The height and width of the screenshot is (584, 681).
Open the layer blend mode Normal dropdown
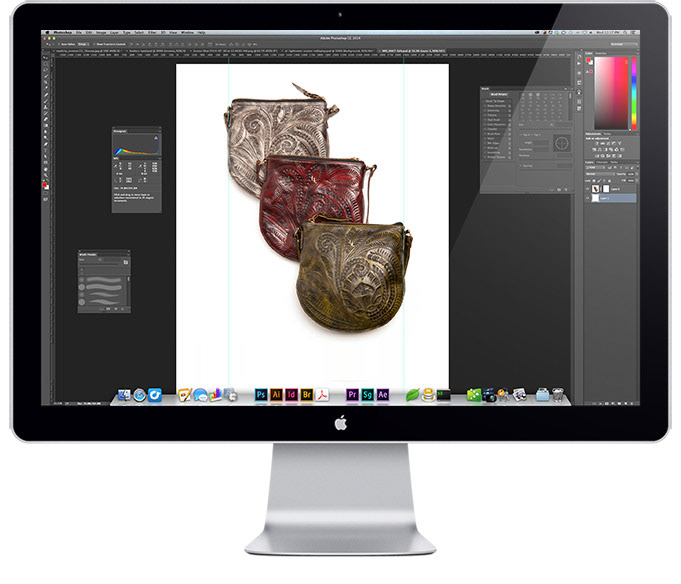[600, 174]
